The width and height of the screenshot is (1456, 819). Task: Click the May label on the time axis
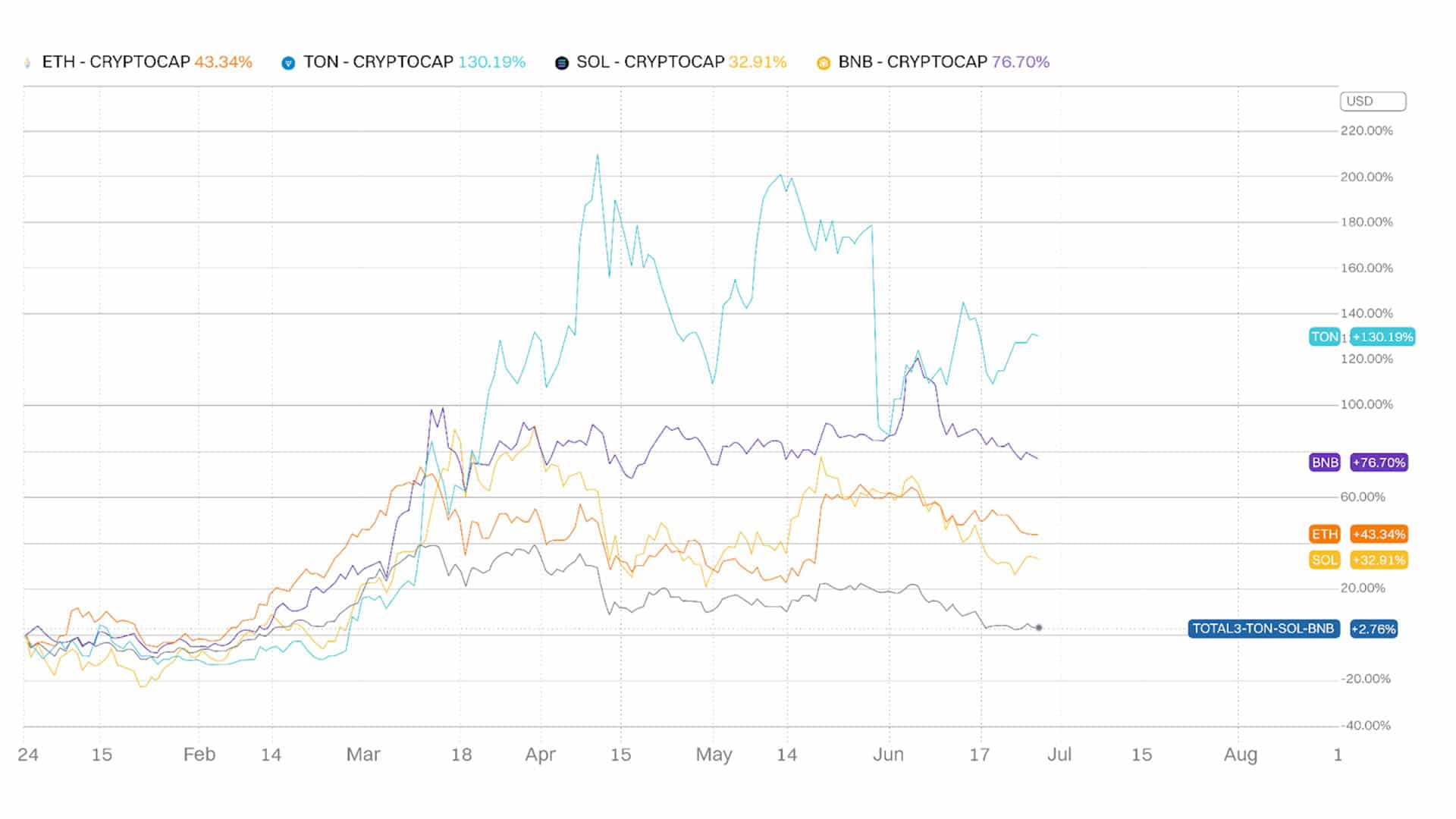[714, 755]
